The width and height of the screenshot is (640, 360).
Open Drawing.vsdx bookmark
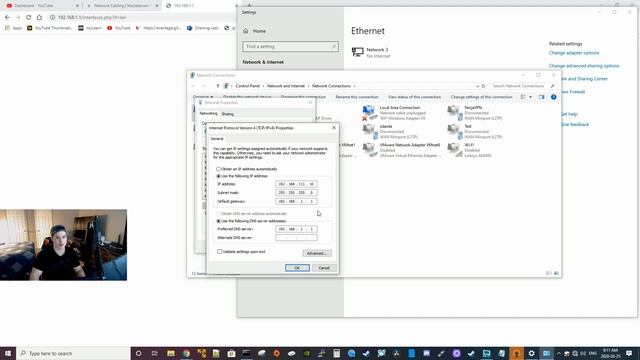coord(203,28)
